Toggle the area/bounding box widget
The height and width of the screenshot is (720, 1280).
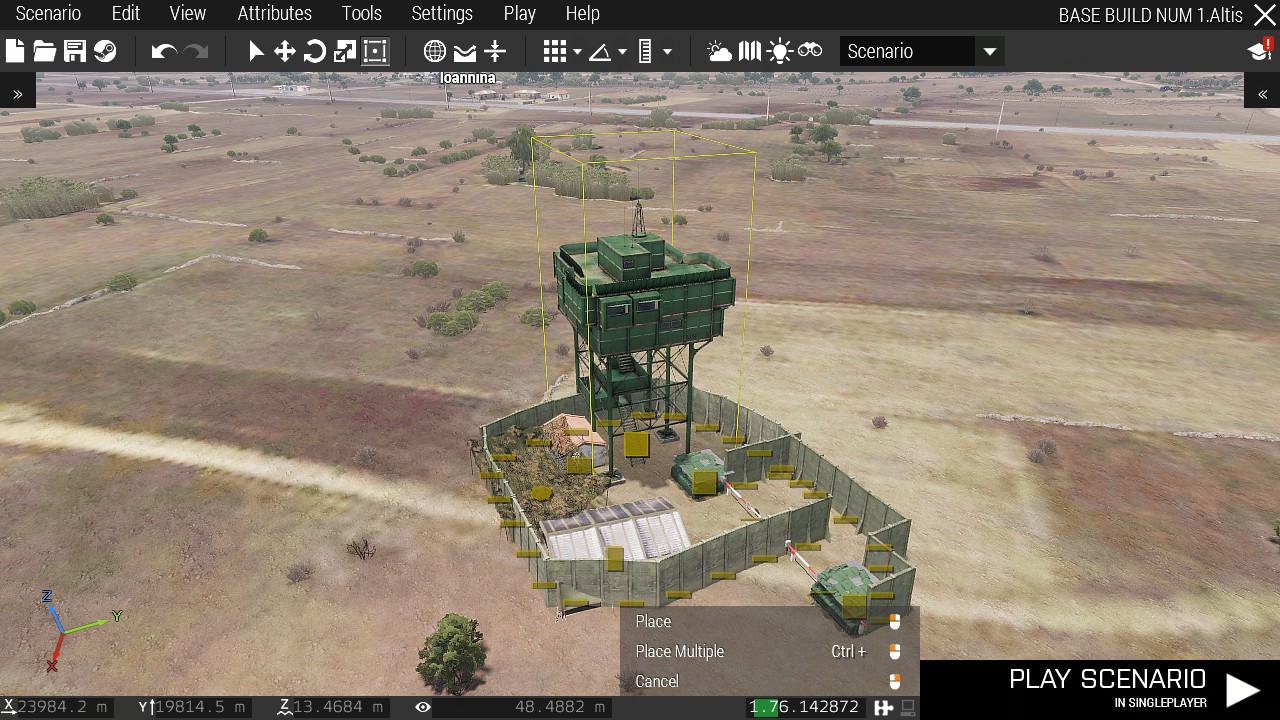375,52
